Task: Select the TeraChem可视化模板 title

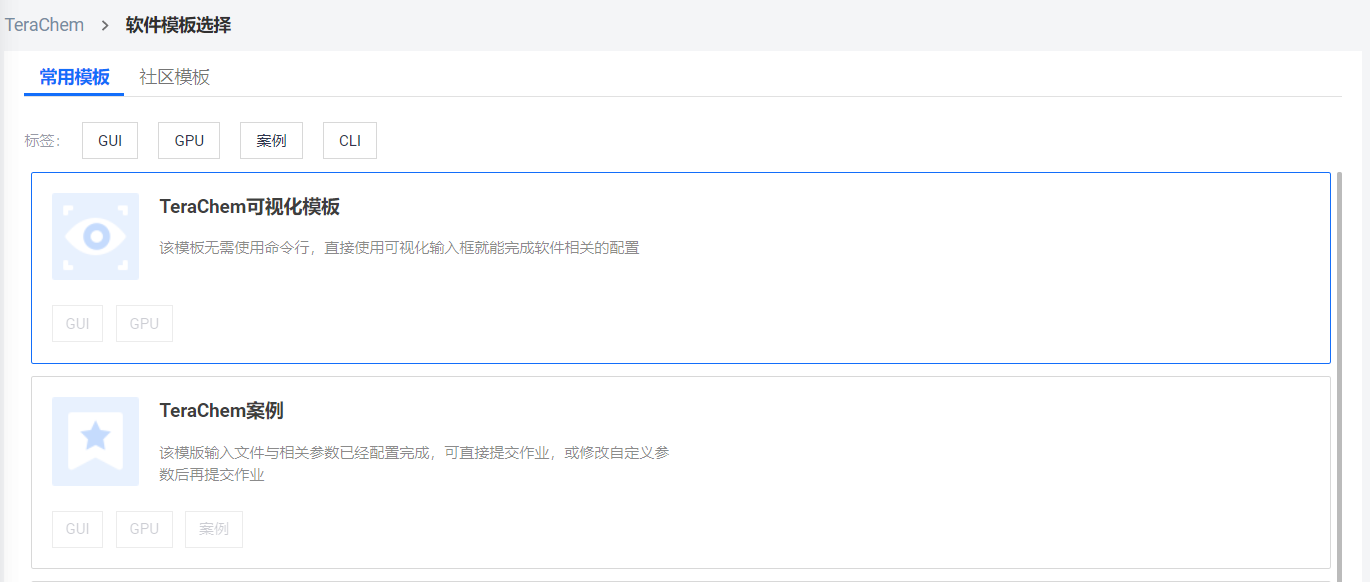Action: [250, 207]
